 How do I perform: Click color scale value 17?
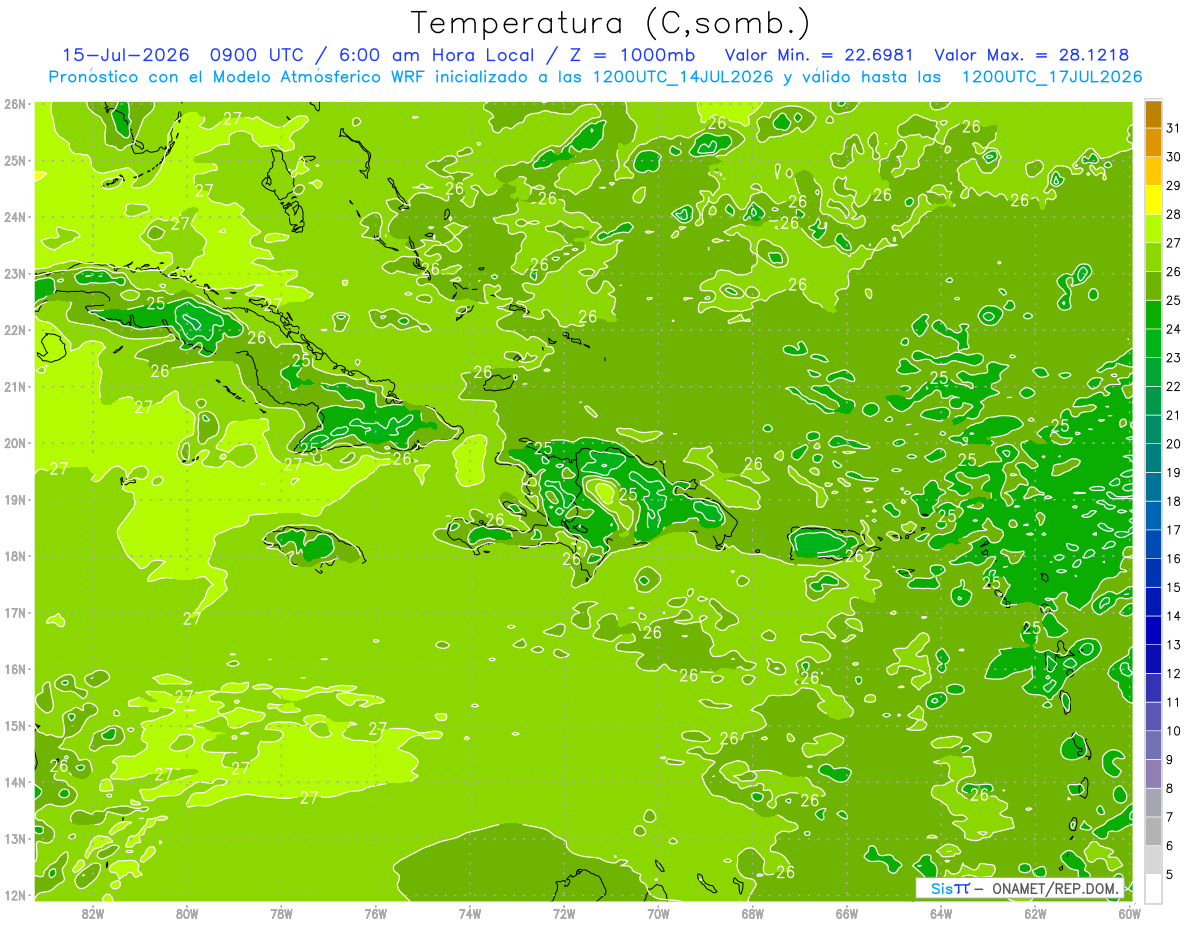[x=1174, y=530]
